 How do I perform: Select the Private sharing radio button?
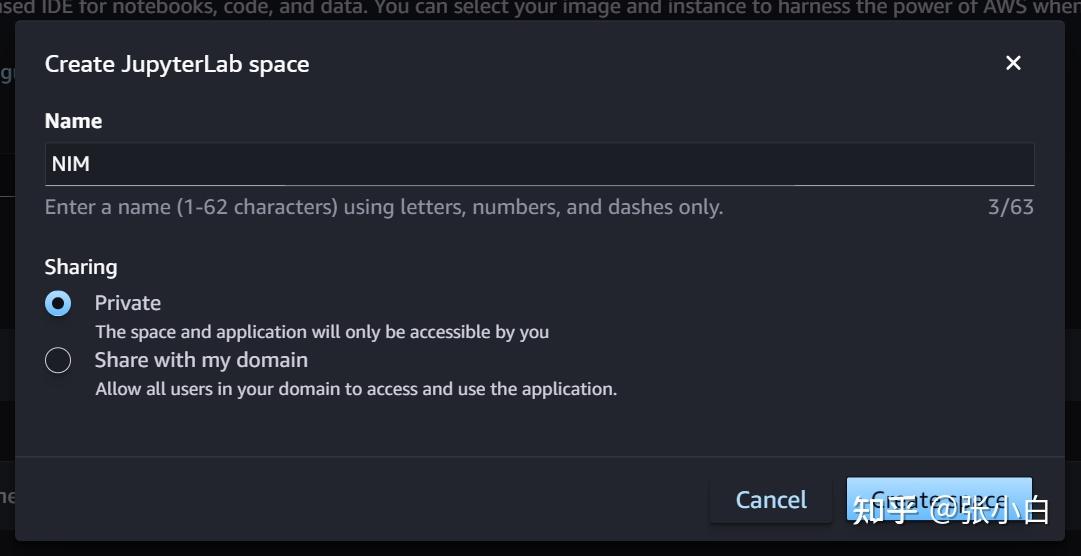pyautogui.click(x=58, y=303)
